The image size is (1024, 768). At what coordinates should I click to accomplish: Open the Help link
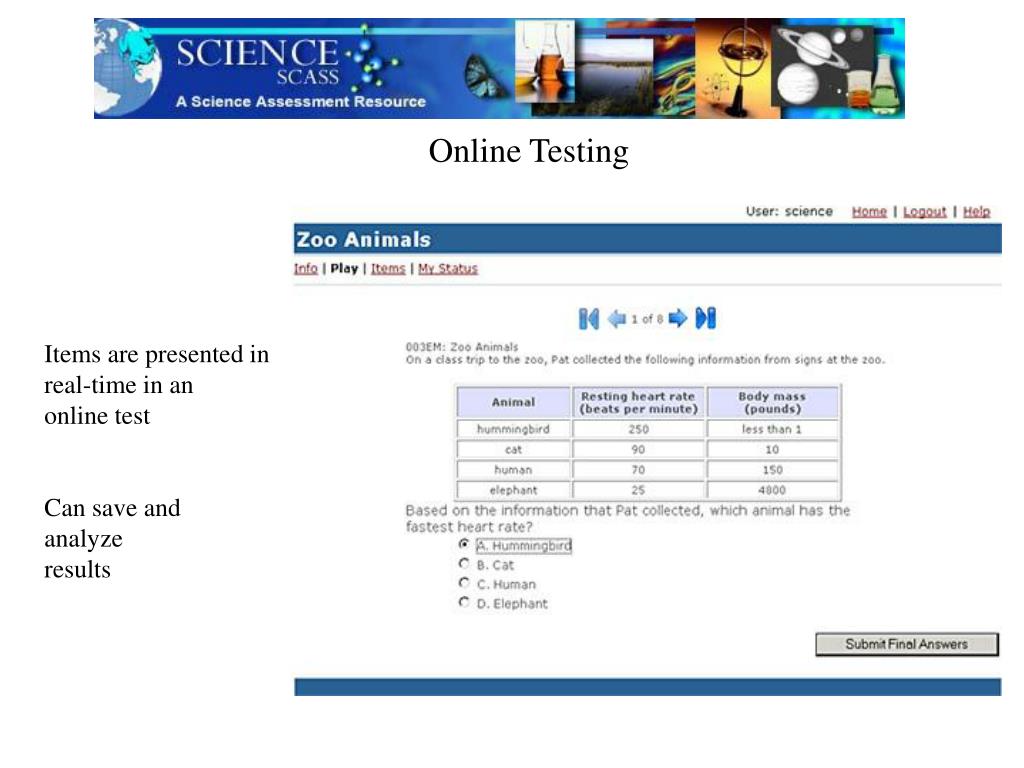coord(976,212)
